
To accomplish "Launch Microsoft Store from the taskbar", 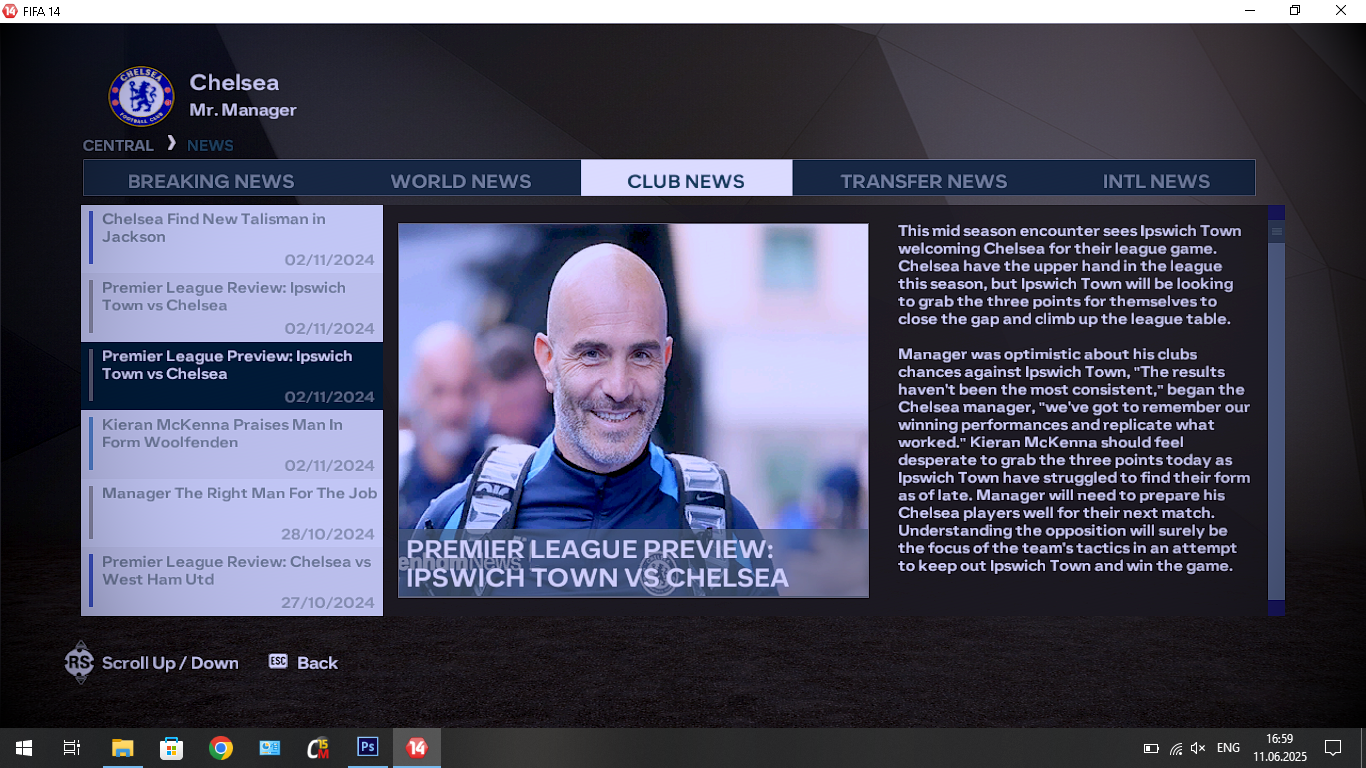I will click(171, 748).
